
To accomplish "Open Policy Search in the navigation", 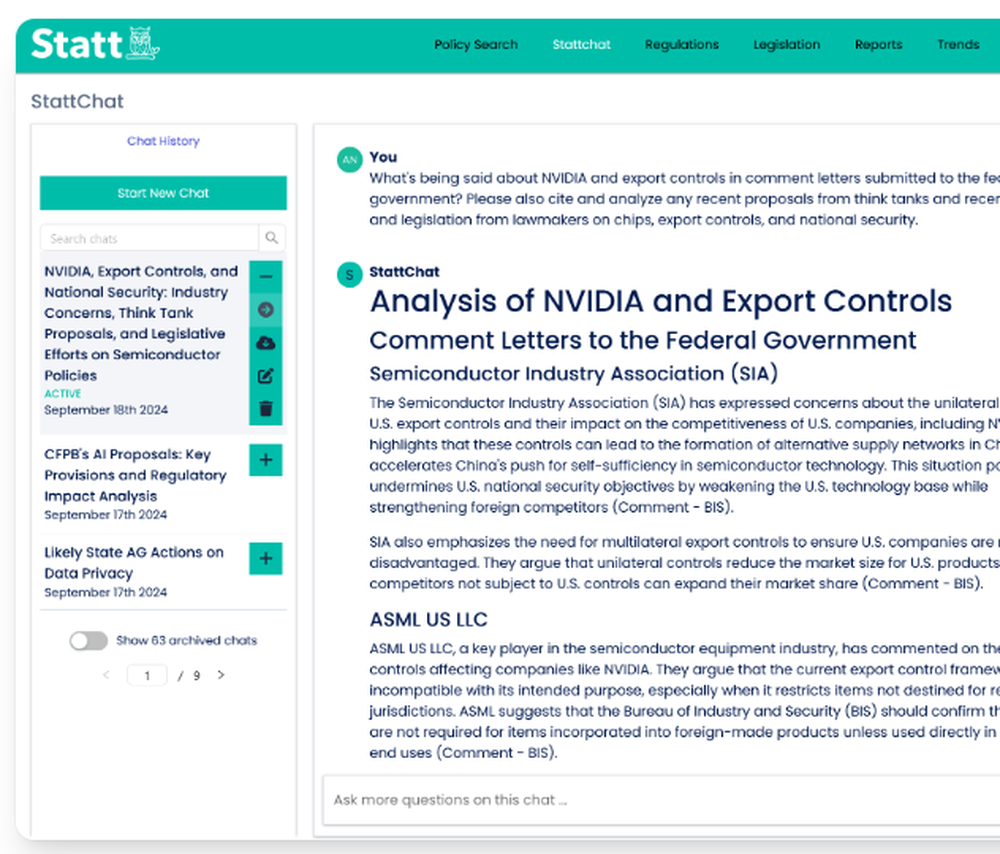I will [476, 45].
